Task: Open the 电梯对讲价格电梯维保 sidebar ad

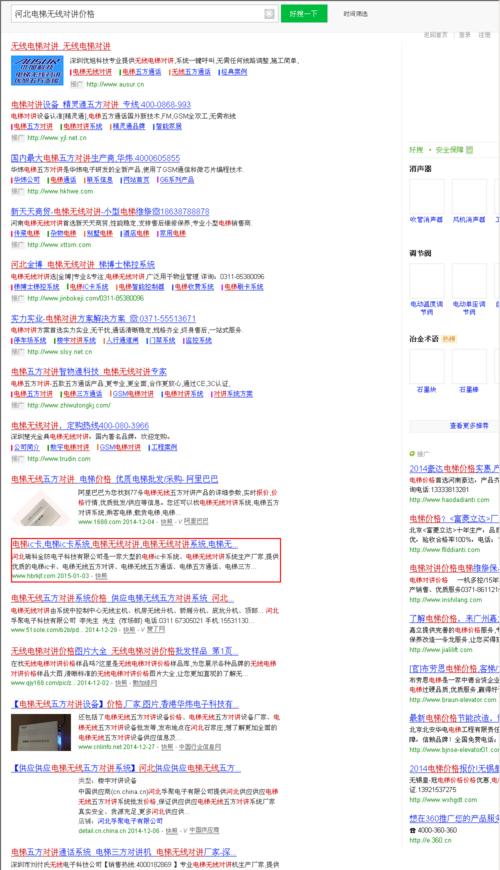Action: [454, 568]
